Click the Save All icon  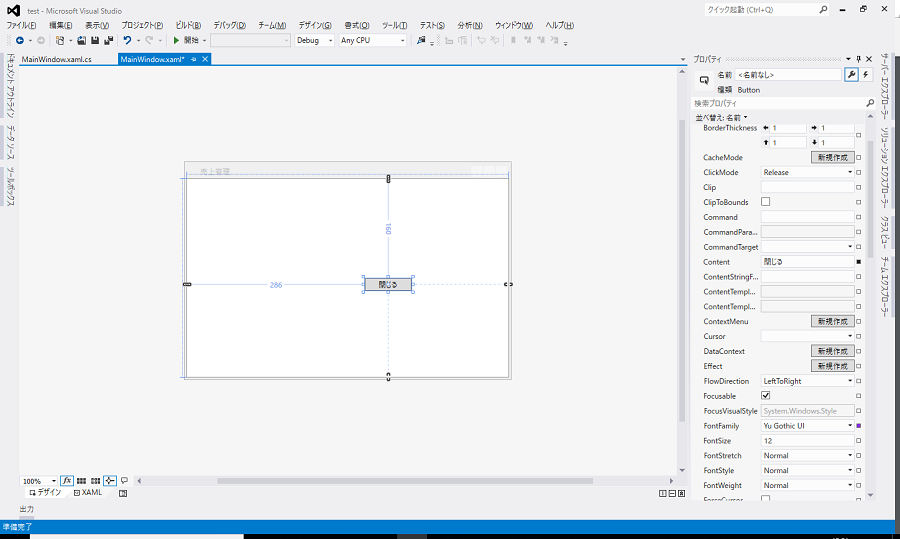108,40
